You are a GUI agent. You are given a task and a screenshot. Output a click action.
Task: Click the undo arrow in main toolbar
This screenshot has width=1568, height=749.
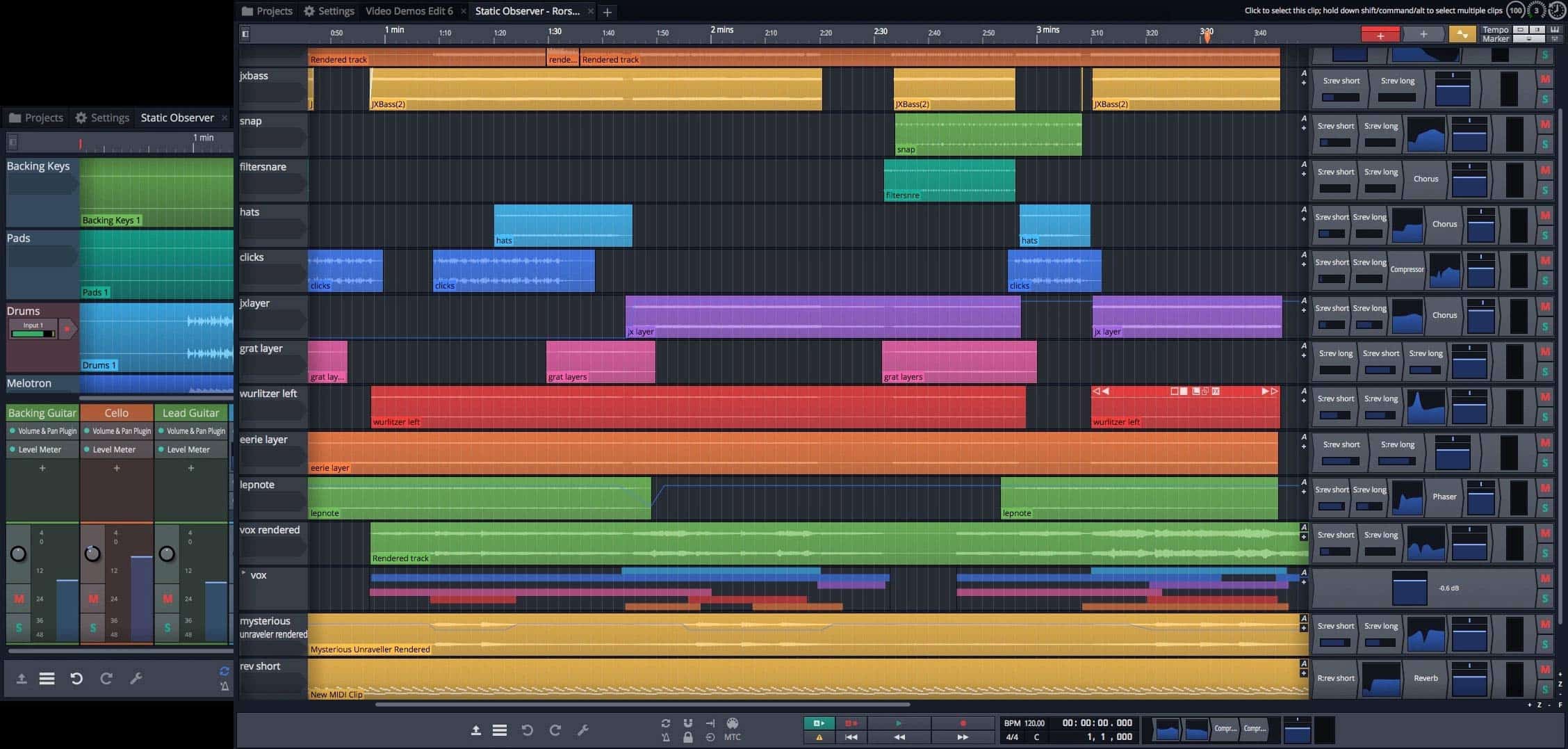tap(528, 730)
